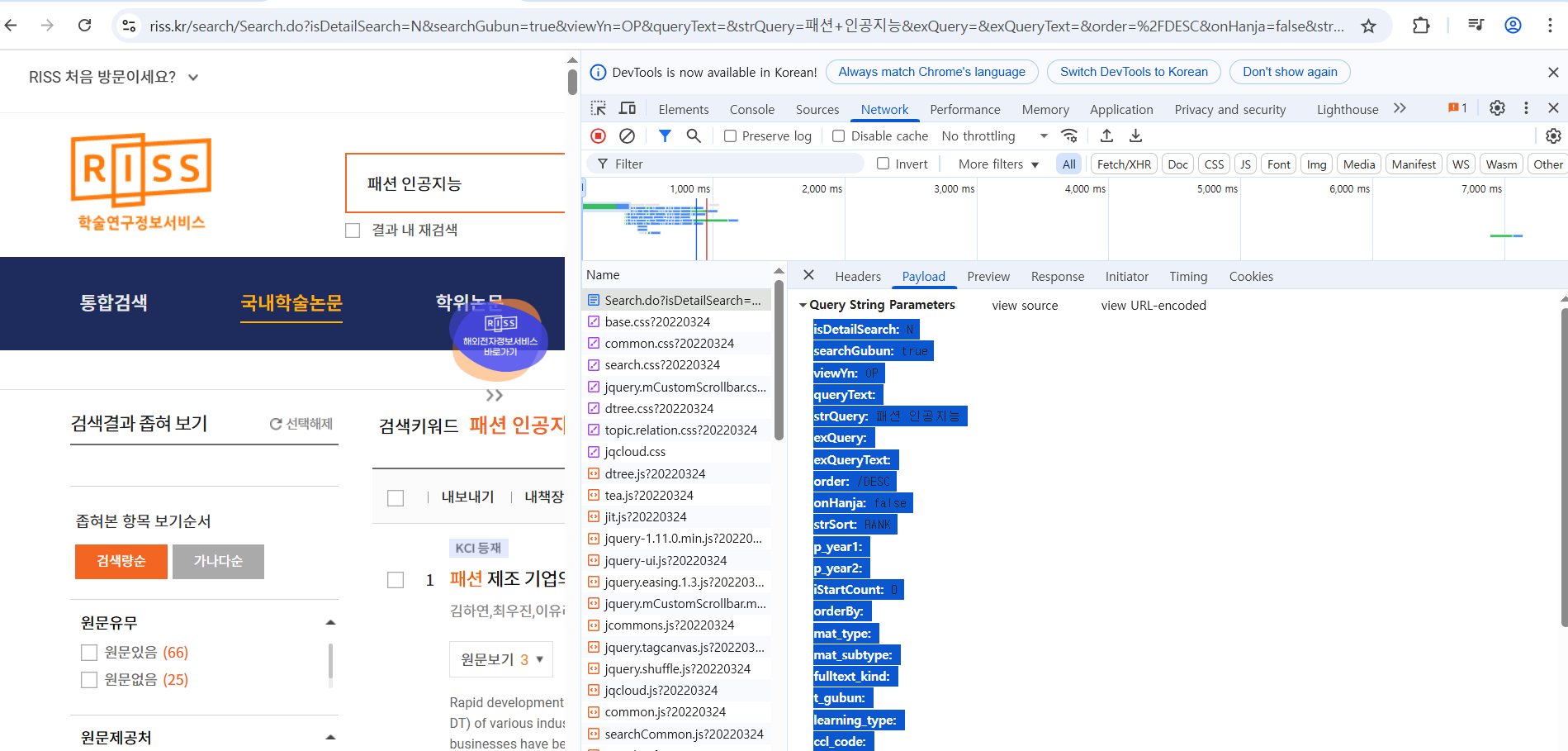Click the browser back arrow
Screen dimensions: 1568x751
11,26
